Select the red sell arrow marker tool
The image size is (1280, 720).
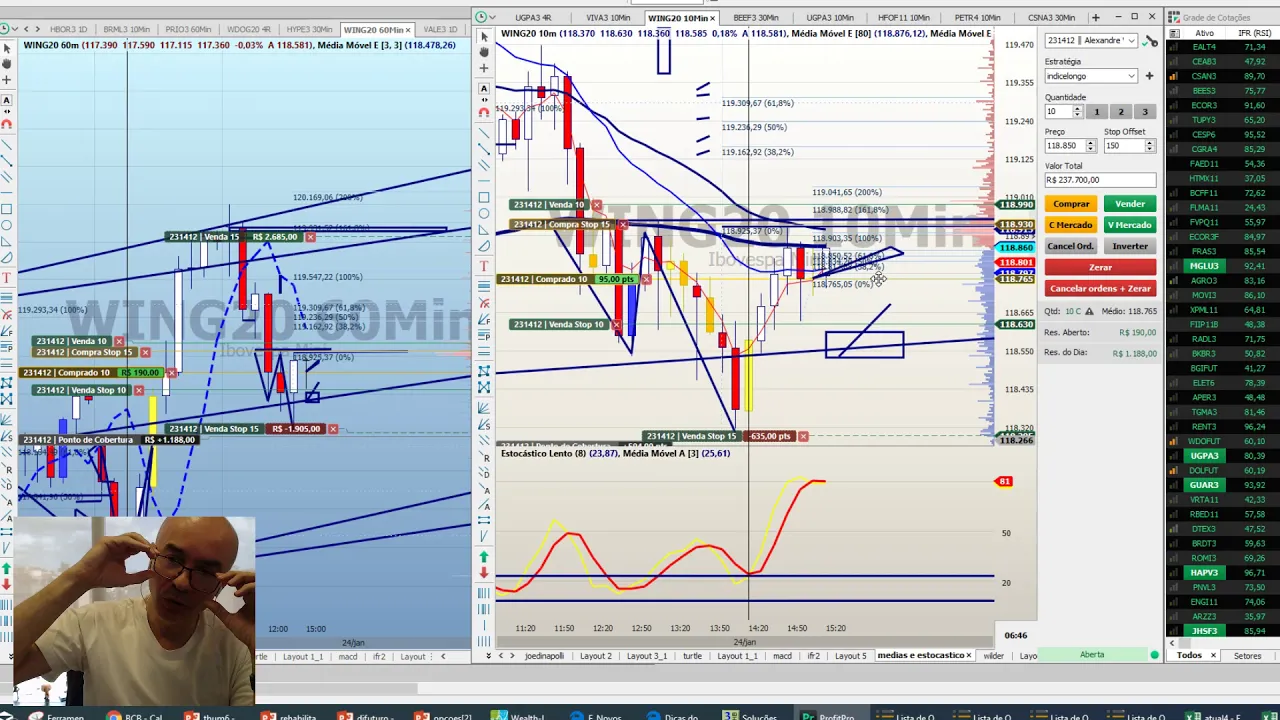pos(484,573)
